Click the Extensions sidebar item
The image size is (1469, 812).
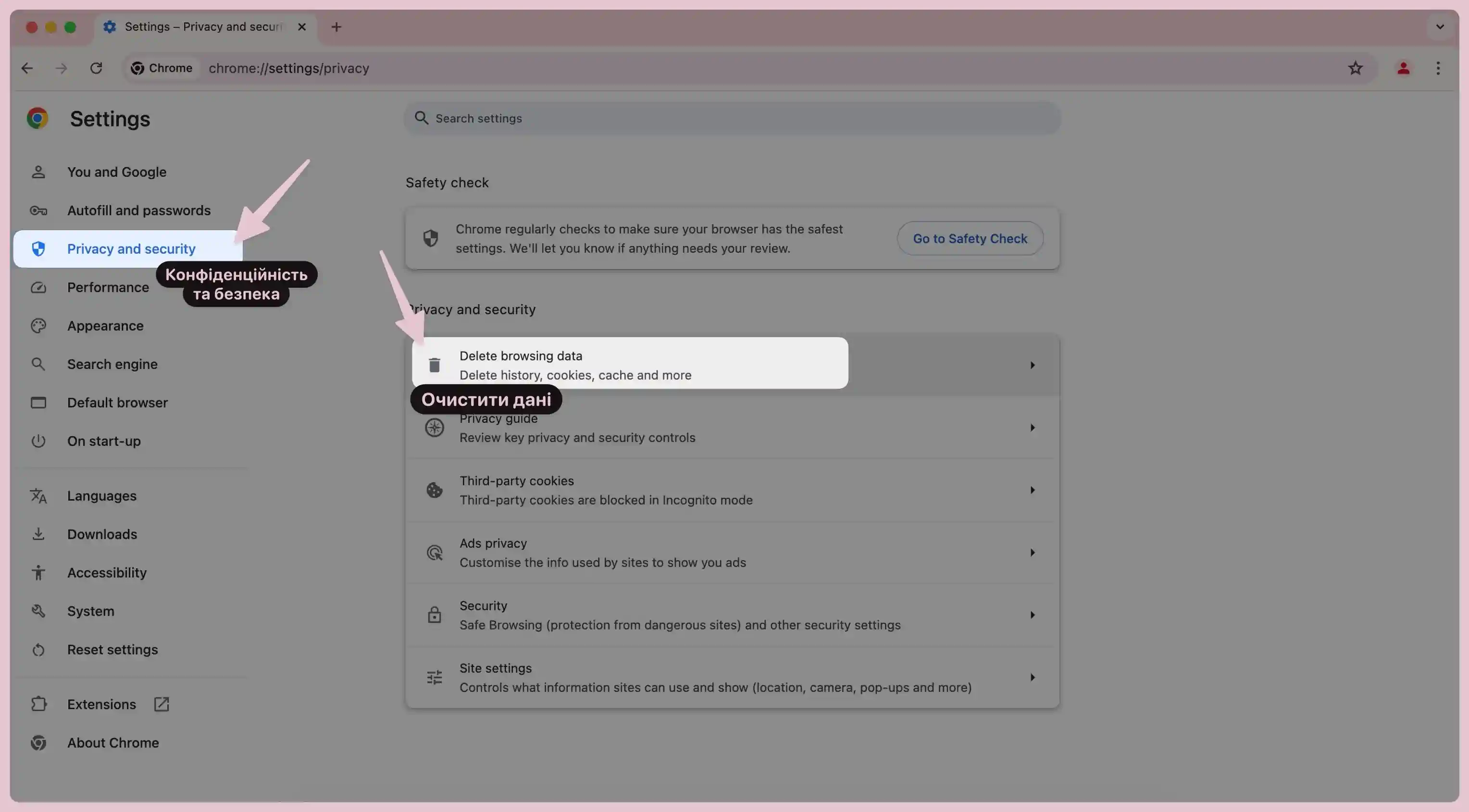pyautogui.click(x=101, y=704)
